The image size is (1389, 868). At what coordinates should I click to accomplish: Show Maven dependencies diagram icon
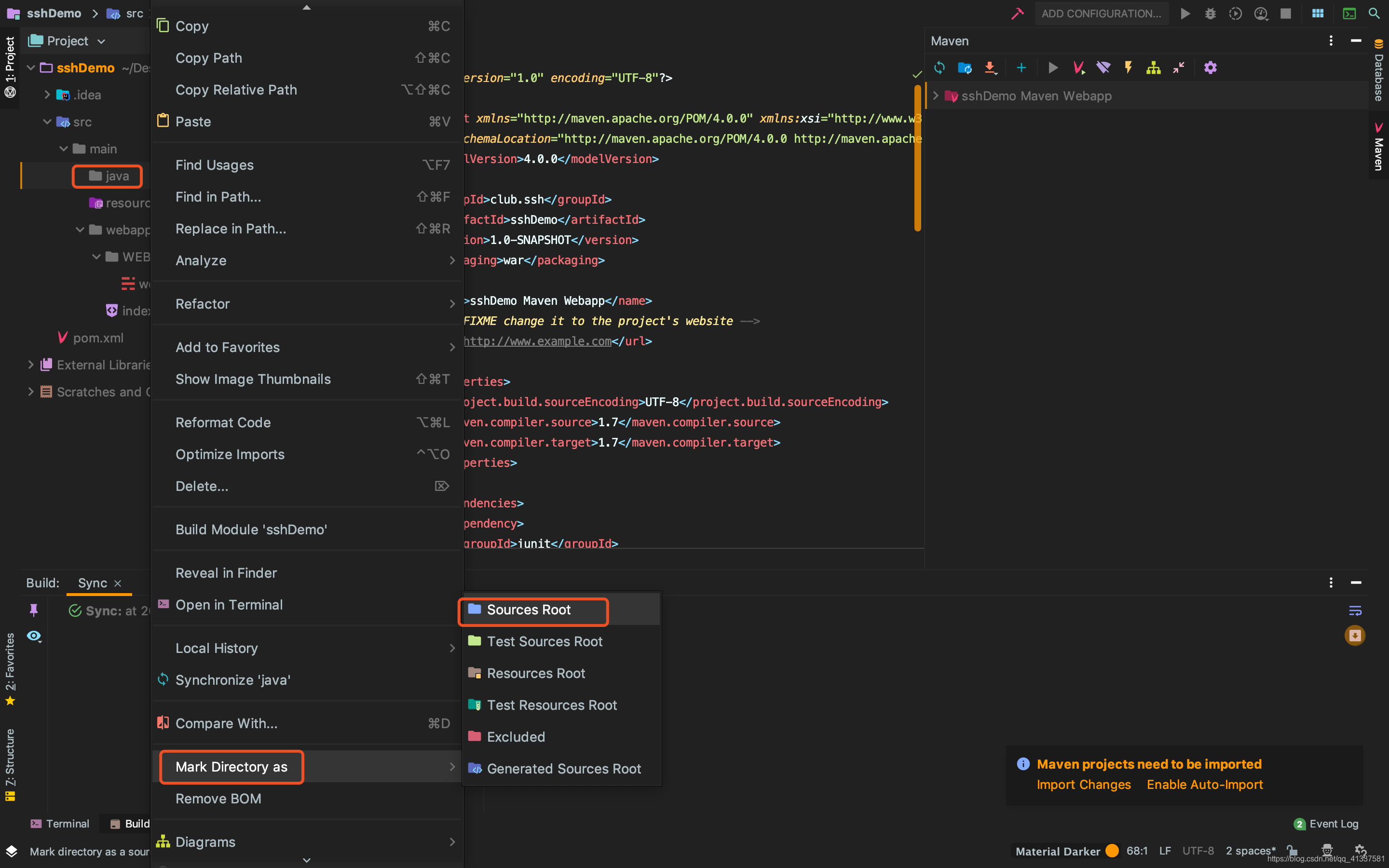click(x=1153, y=68)
